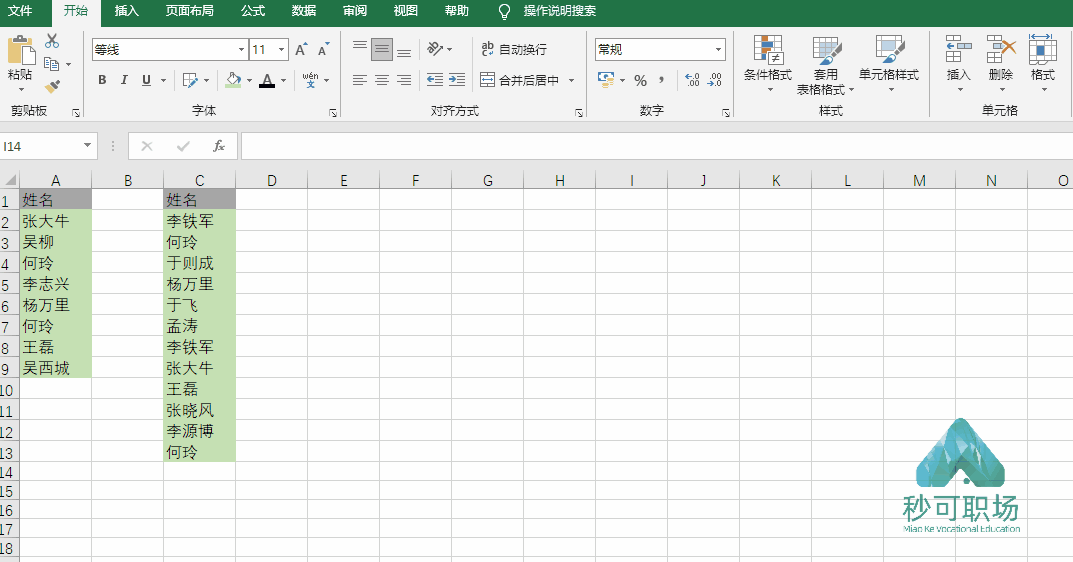The width and height of the screenshot is (1073, 562).
Task: Open the font size 11 dropdown
Action: click(281, 49)
